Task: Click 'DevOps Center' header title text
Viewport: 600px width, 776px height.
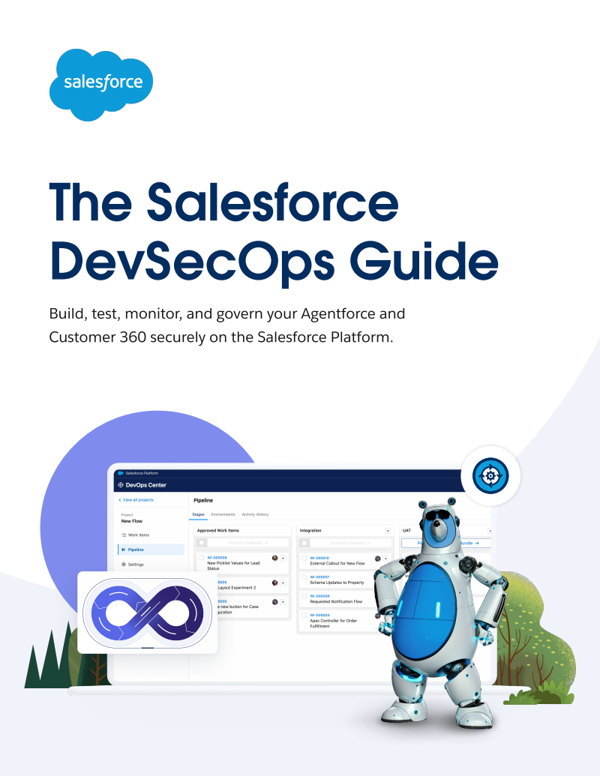Action: (146, 485)
